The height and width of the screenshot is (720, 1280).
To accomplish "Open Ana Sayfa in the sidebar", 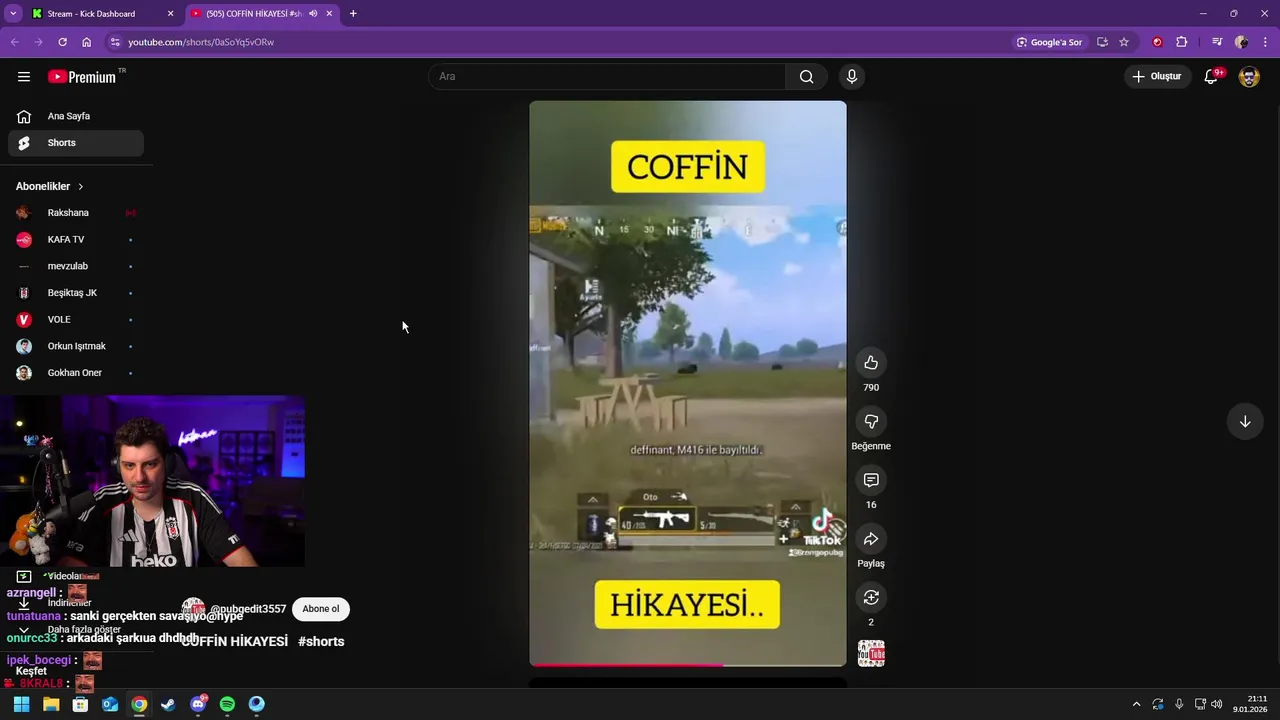I will tap(76, 116).
